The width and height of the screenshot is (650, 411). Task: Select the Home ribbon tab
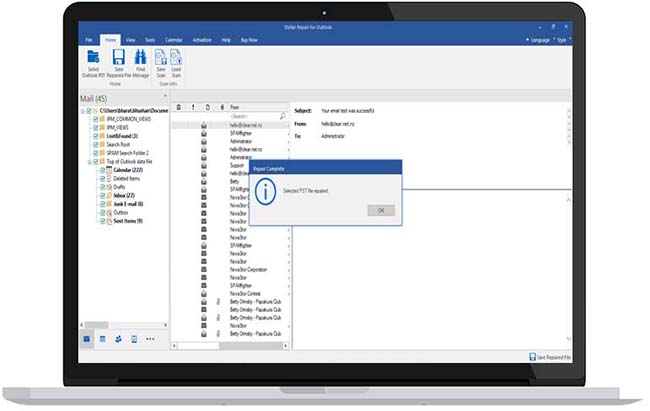coord(110,40)
